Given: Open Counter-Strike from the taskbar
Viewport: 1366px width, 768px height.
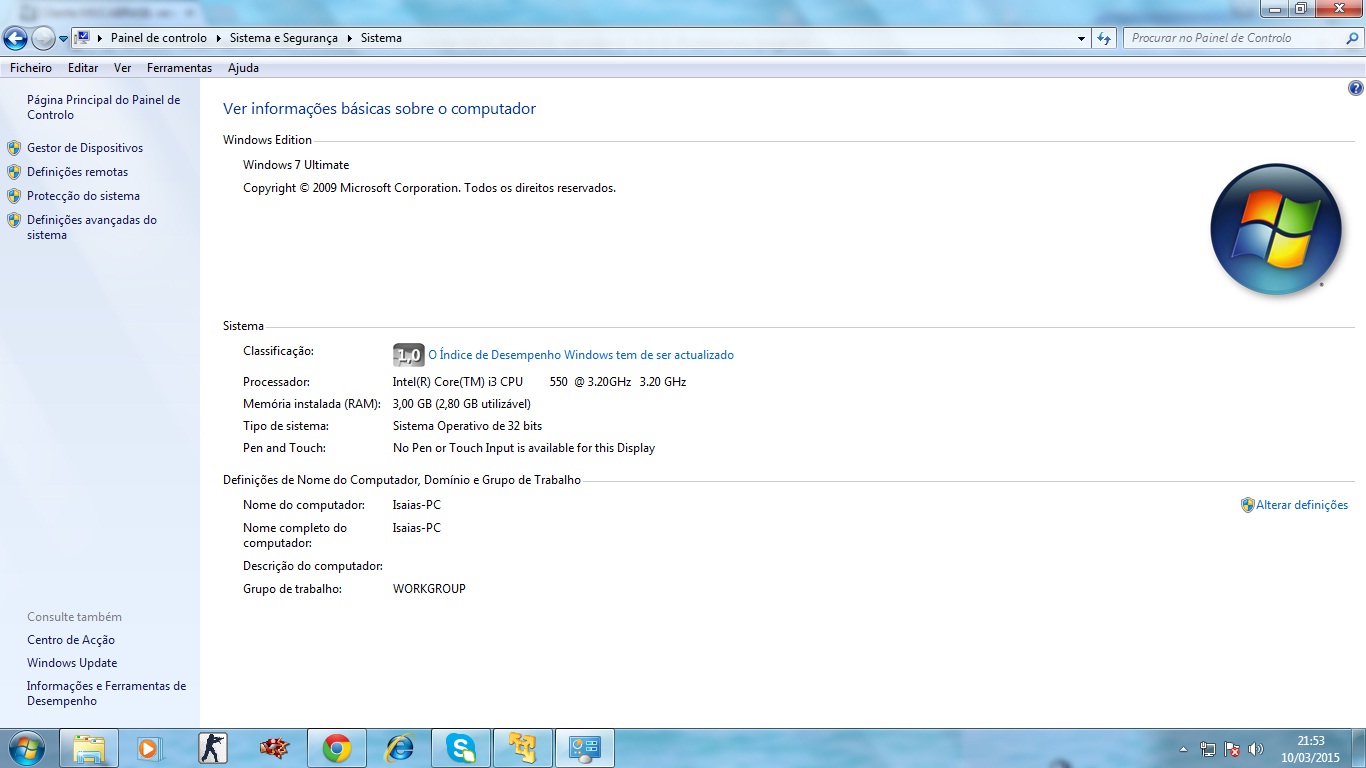Looking at the screenshot, I should coord(212,748).
